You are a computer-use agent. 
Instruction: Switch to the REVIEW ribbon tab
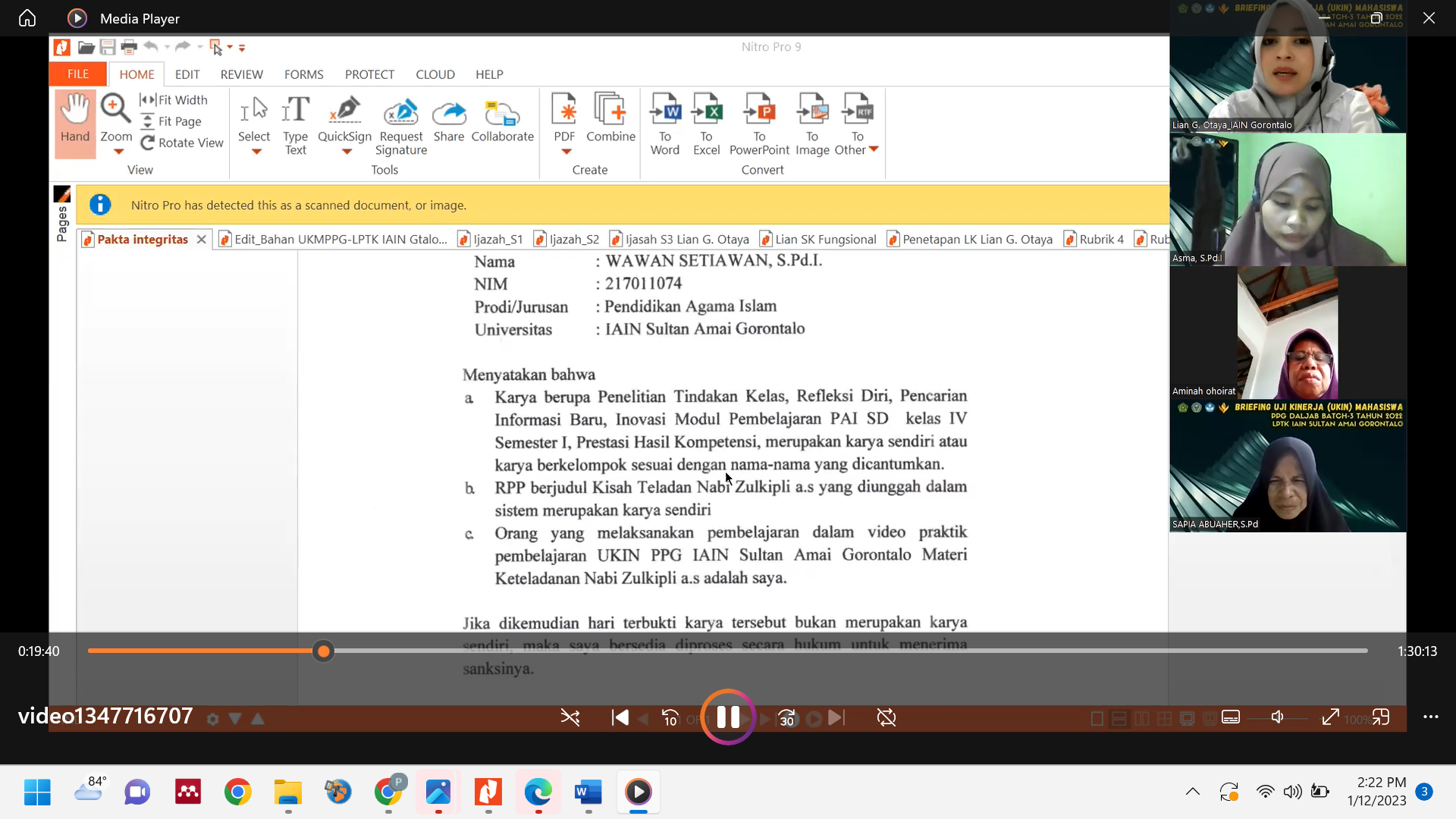pyautogui.click(x=241, y=74)
